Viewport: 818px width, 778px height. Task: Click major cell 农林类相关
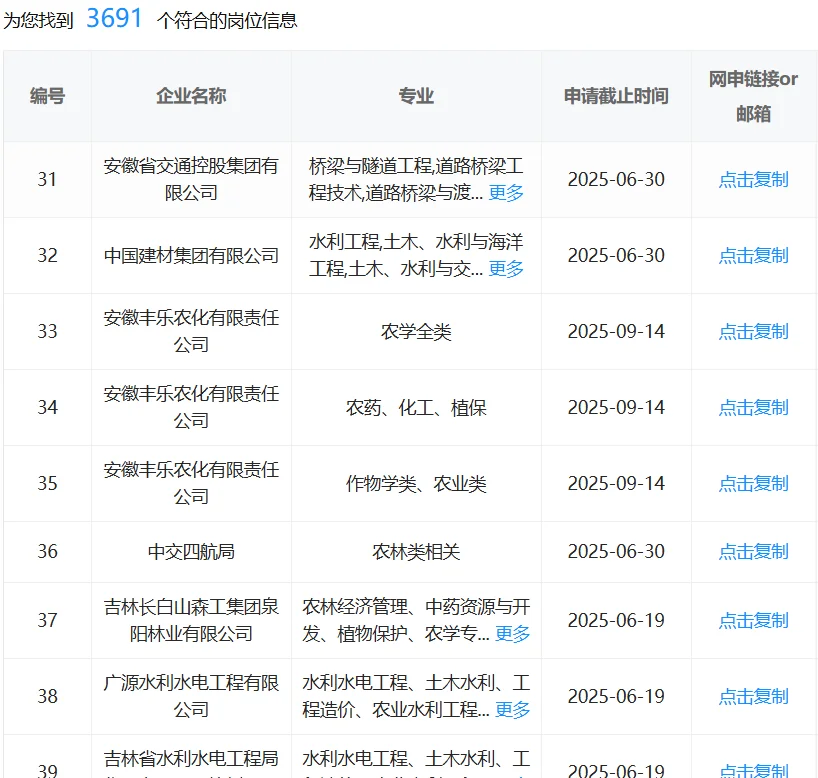tap(416, 552)
